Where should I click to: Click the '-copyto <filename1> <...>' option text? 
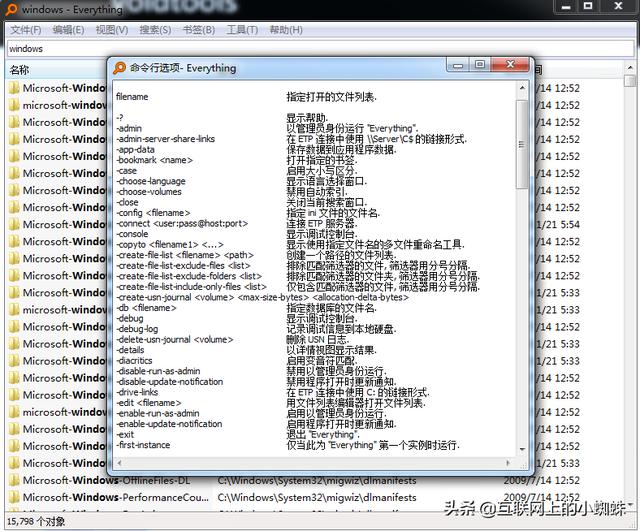click(x=170, y=244)
